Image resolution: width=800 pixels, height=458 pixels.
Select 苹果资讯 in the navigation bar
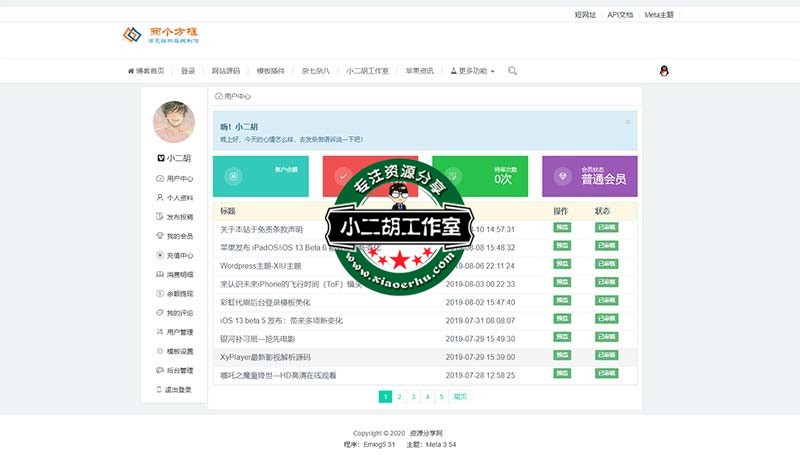419,71
